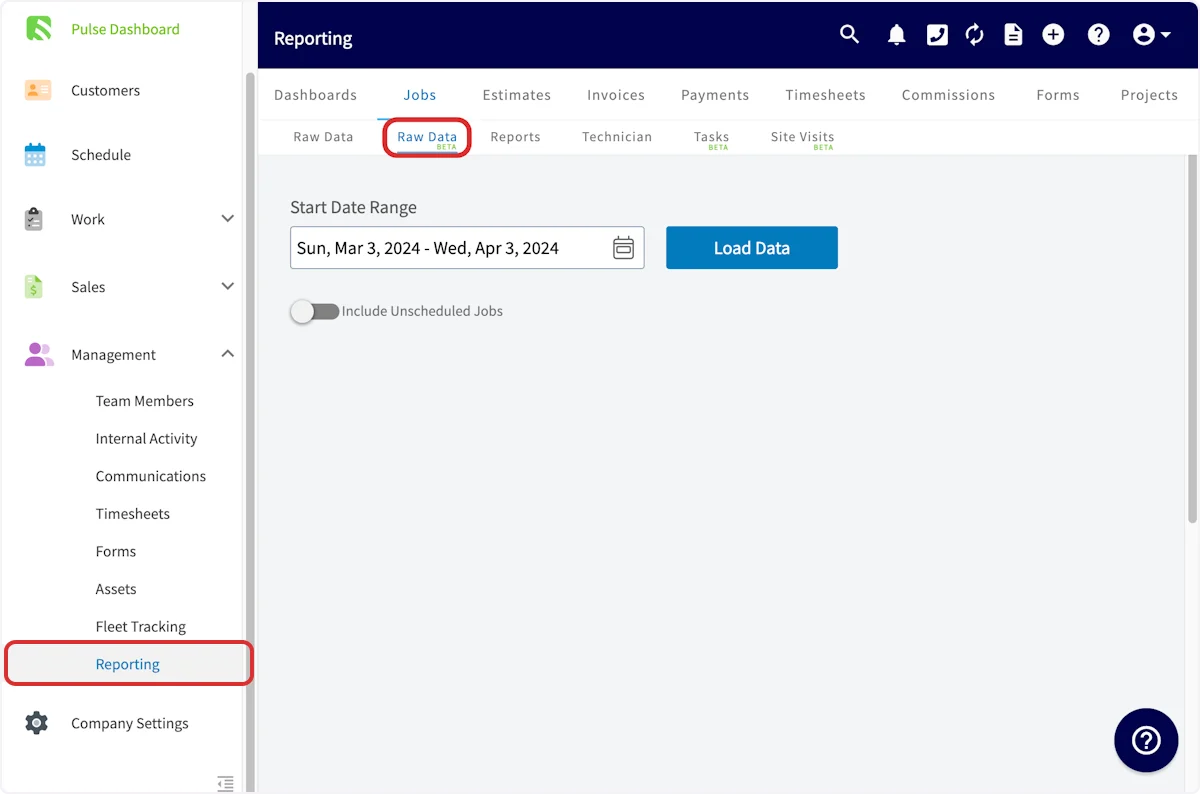This screenshot has height=794, width=1200.
Task: Click the main content vertical scrollbar
Action: coord(1192,340)
